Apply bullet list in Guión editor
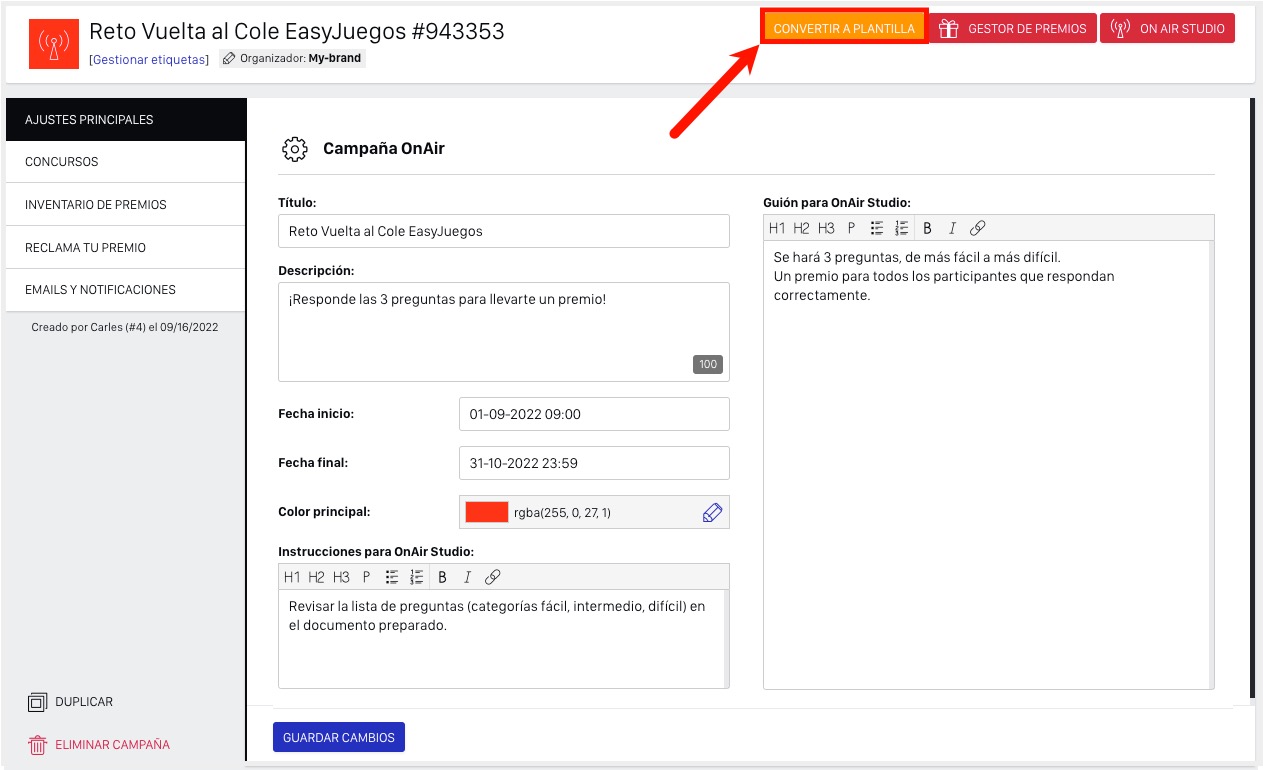This screenshot has width=1263, height=770. pyautogui.click(x=877, y=228)
